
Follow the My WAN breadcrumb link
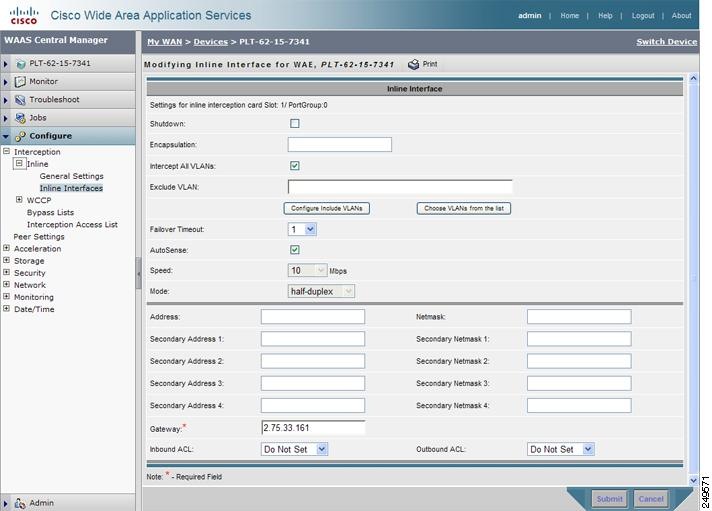164,42
